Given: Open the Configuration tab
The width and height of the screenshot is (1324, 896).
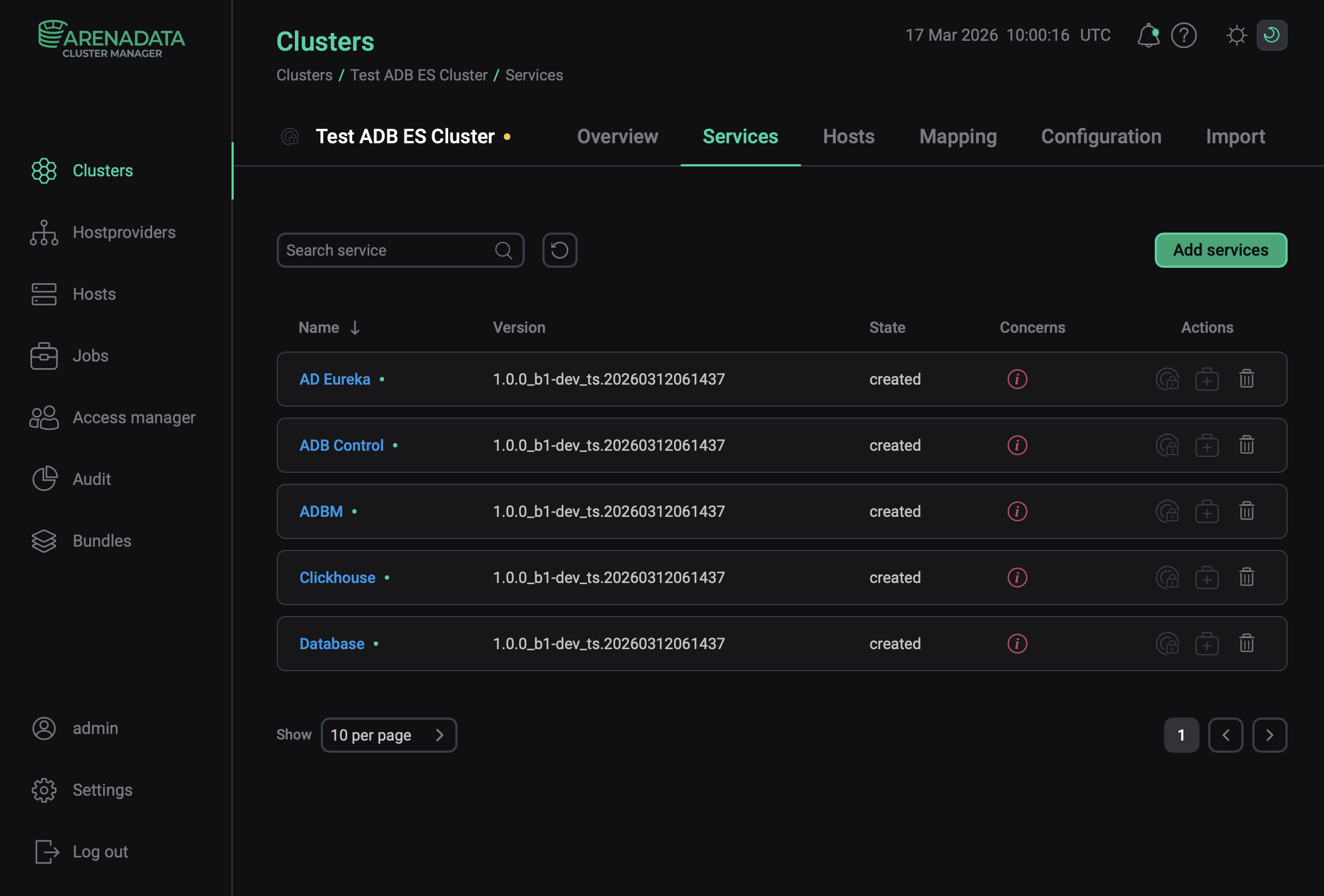Looking at the screenshot, I should (x=1101, y=137).
